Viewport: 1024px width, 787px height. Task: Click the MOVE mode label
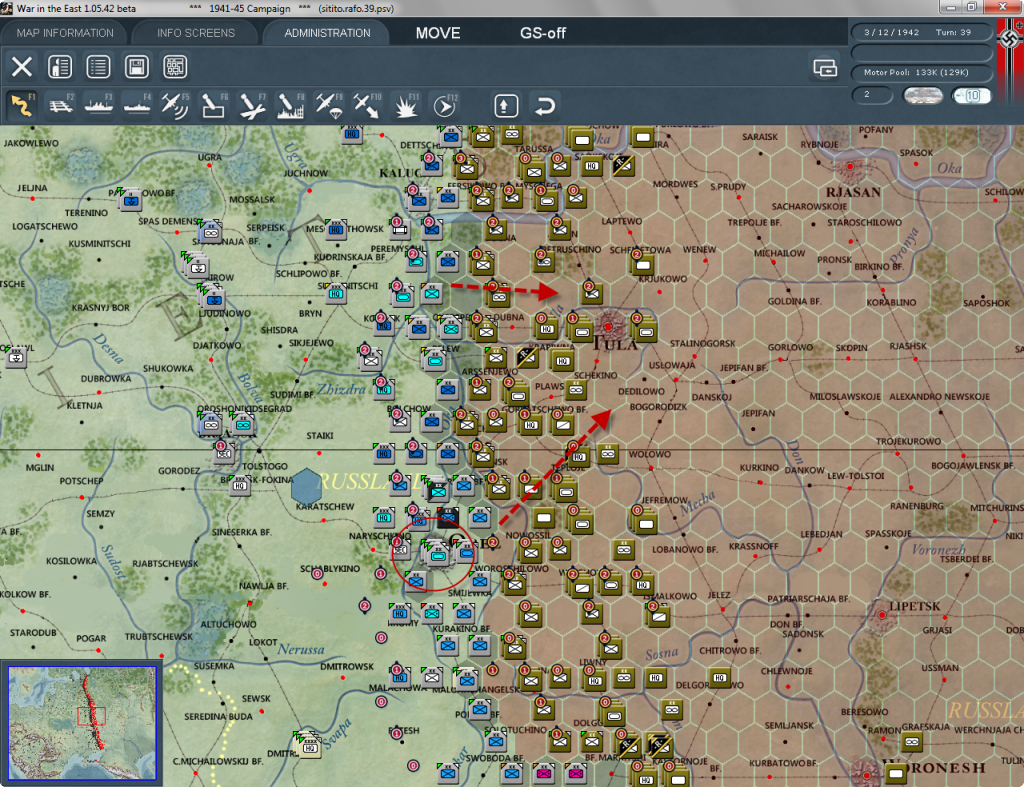click(x=438, y=33)
